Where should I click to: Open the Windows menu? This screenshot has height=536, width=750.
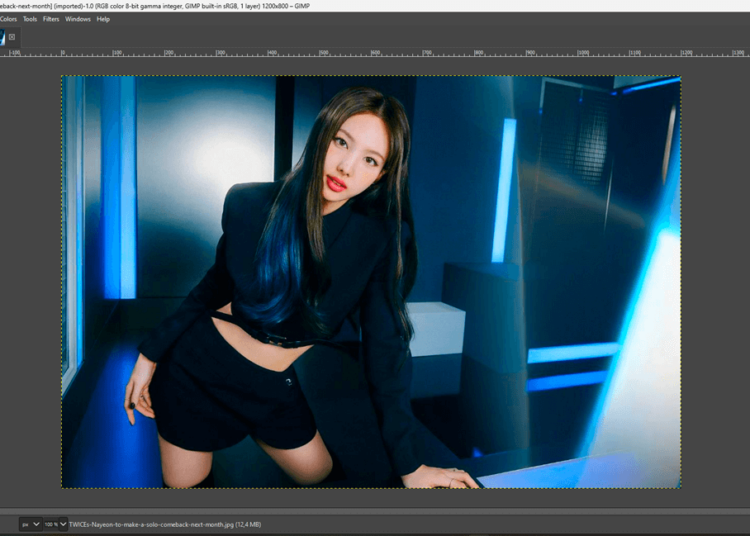pos(78,19)
